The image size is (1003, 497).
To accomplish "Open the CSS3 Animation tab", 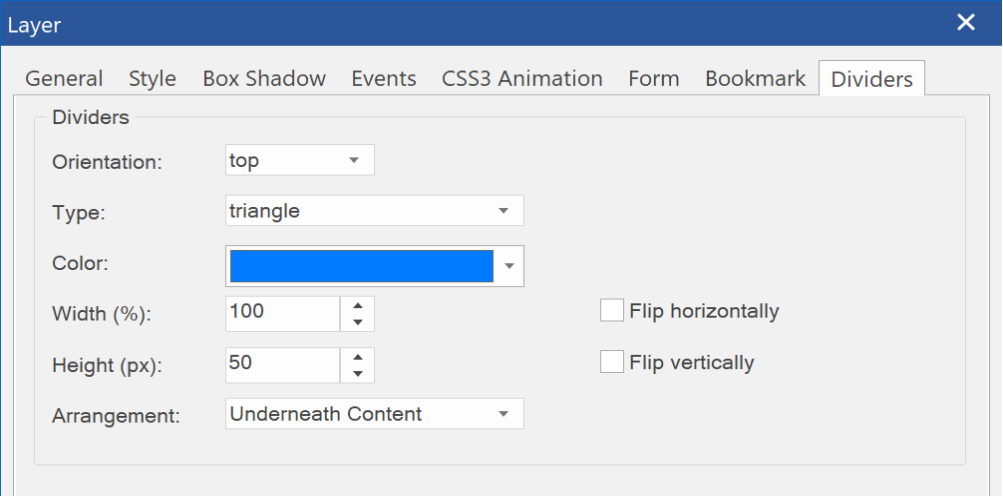I will click(x=522, y=79).
